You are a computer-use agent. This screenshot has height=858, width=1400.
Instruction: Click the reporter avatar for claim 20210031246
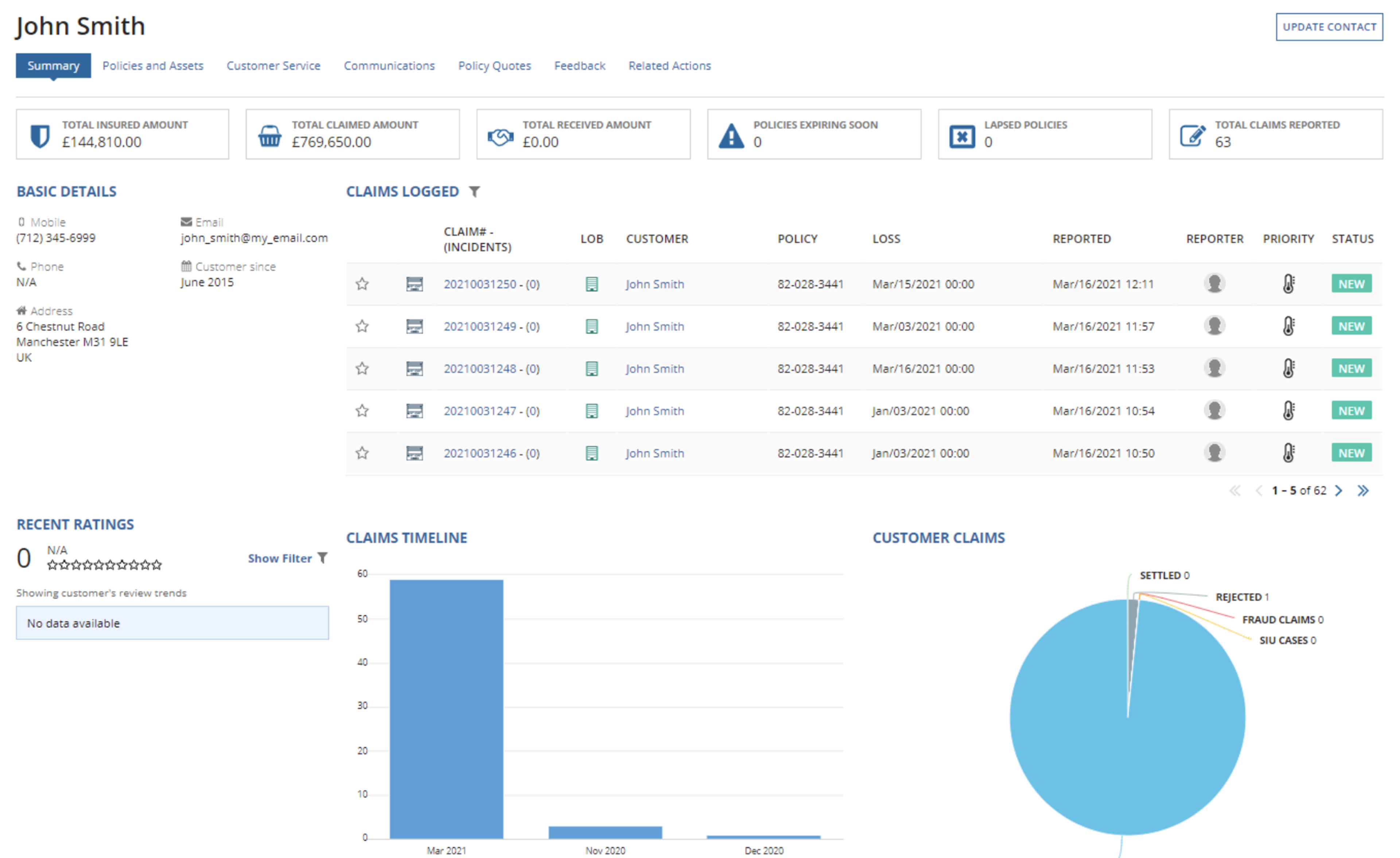pos(1214,453)
